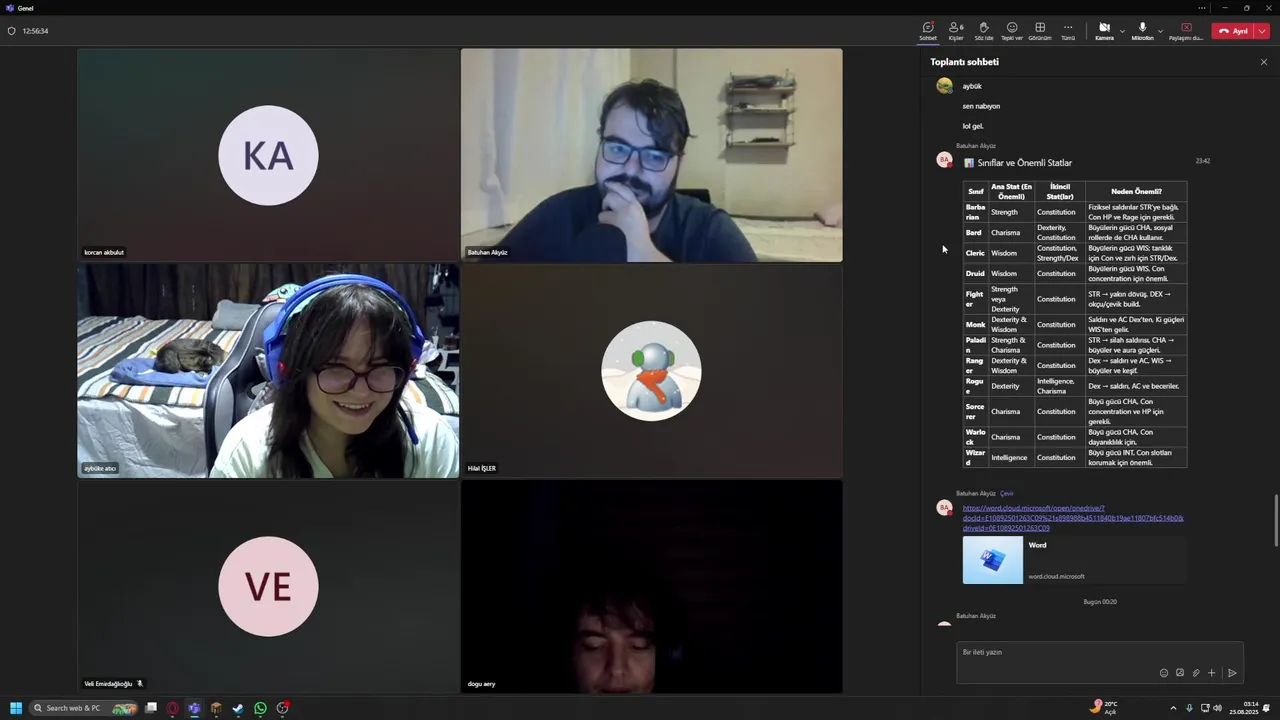Close the Toplantı sohbeti panel
Screen dimensions: 1280x720
pyautogui.click(x=1263, y=62)
